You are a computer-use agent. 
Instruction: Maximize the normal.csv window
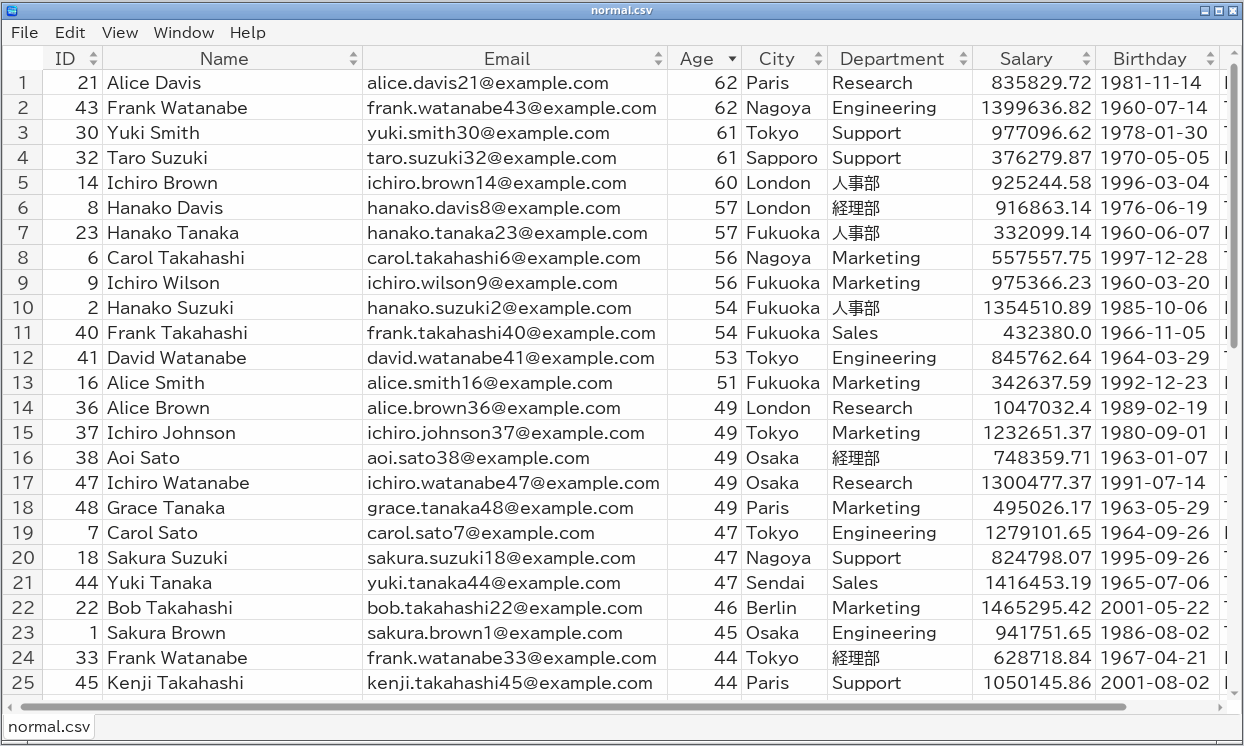tap(1219, 10)
